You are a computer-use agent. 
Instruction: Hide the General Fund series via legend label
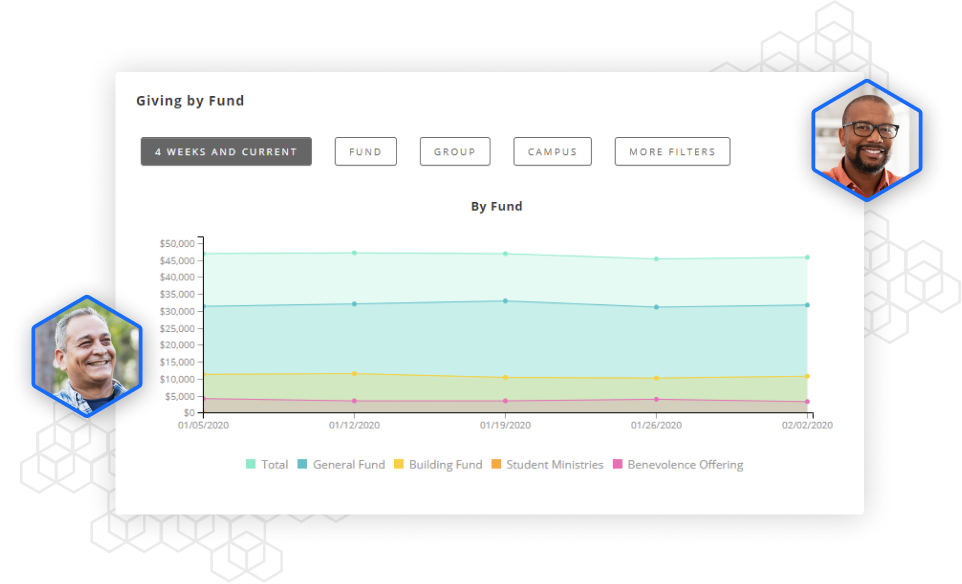(349, 465)
